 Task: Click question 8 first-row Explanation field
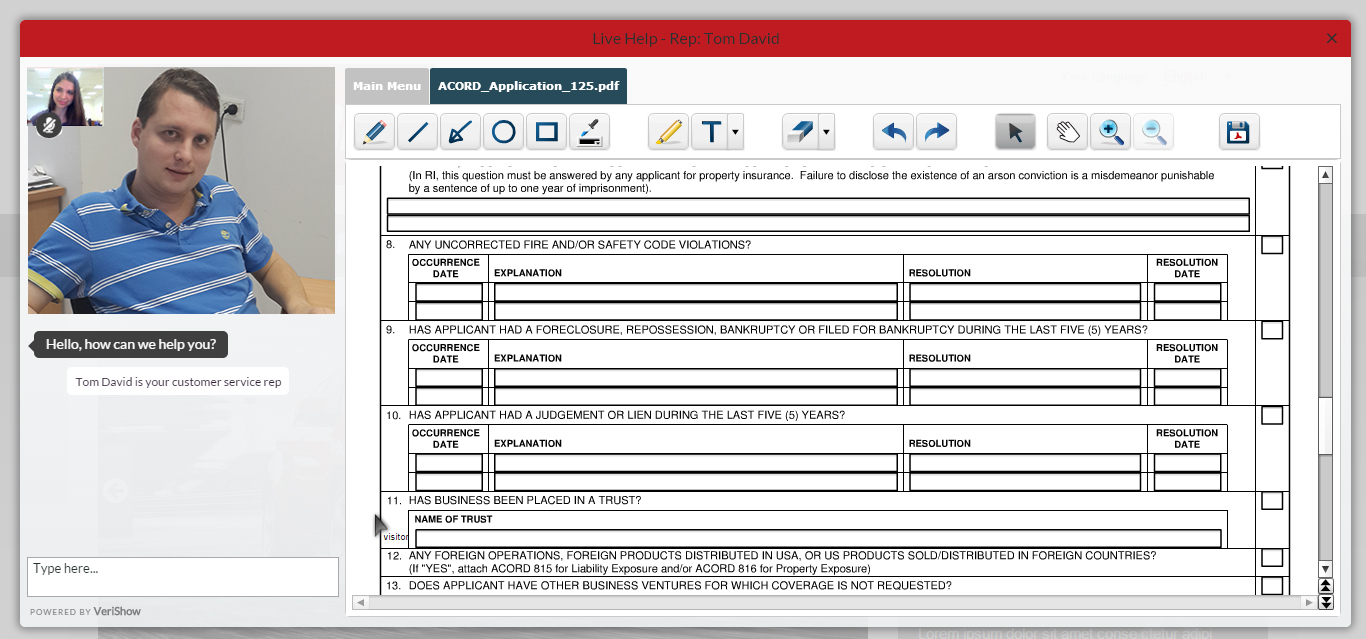[696, 292]
